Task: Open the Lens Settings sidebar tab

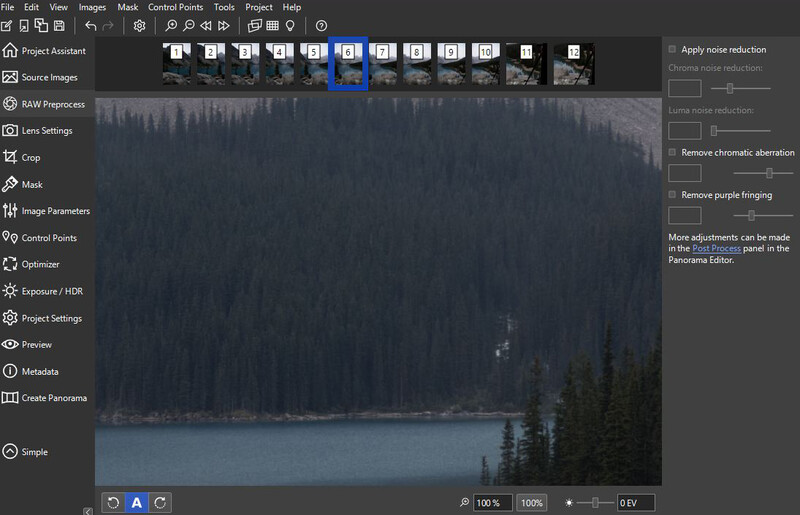Action: coord(47,131)
